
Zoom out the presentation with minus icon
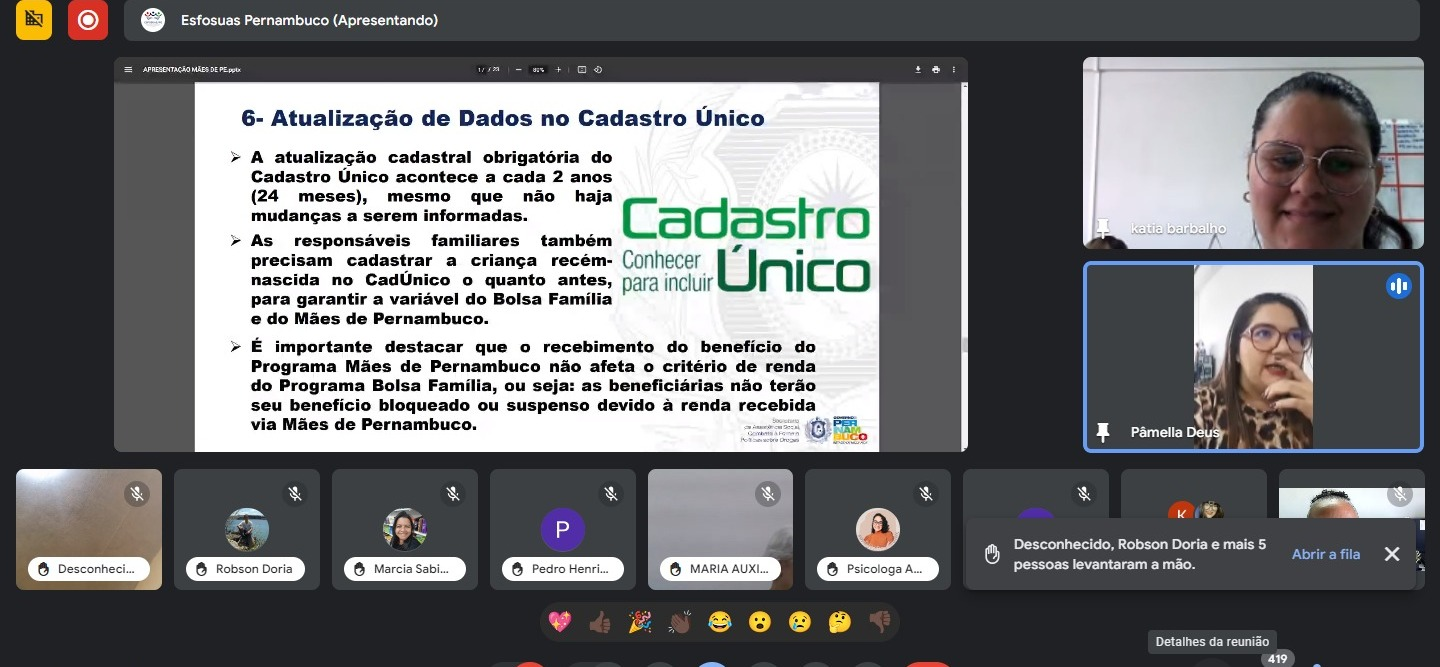(x=519, y=70)
